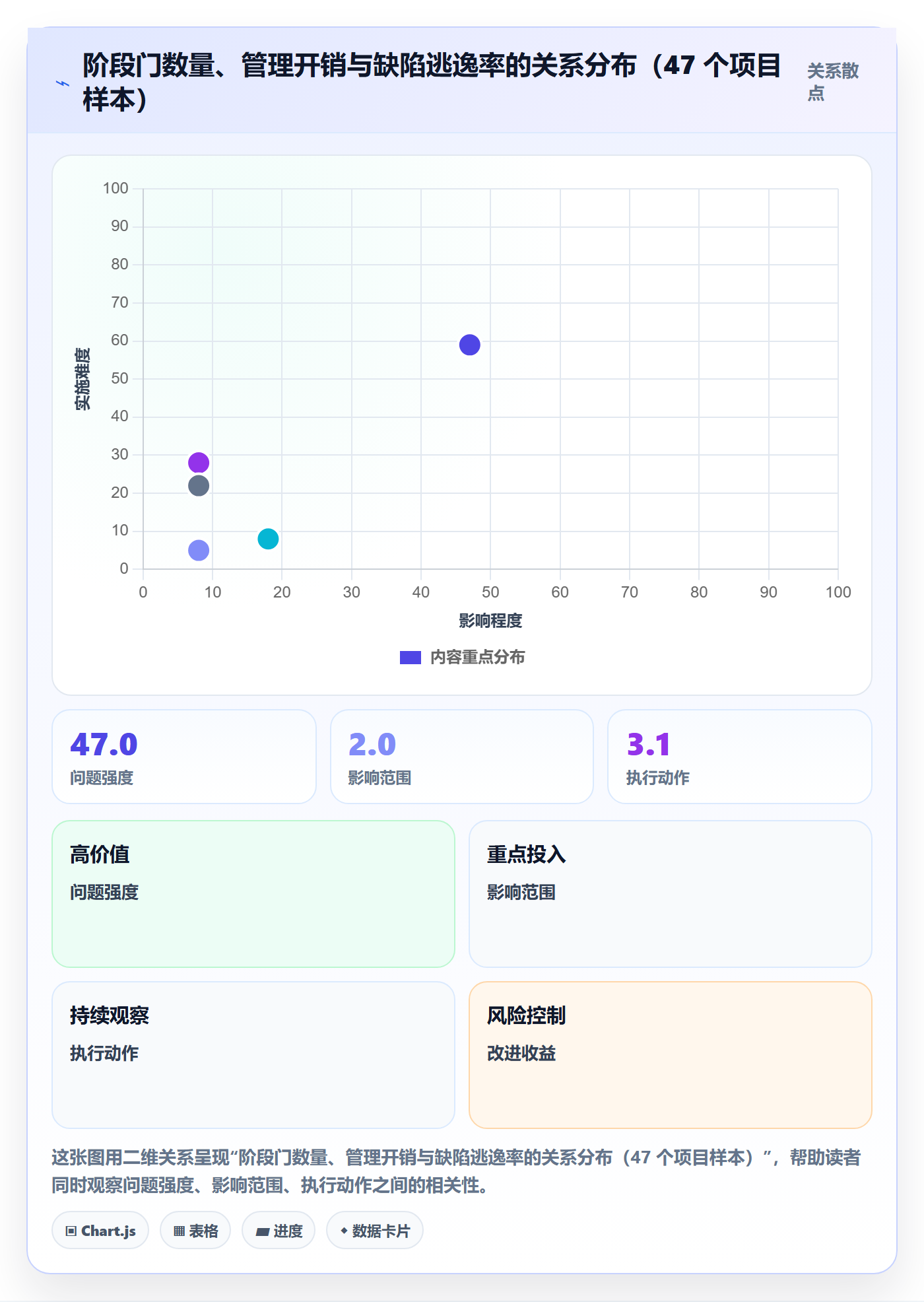The width and height of the screenshot is (924, 1302).
Task: Click the 表格 tag
Action: [195, 1231]
